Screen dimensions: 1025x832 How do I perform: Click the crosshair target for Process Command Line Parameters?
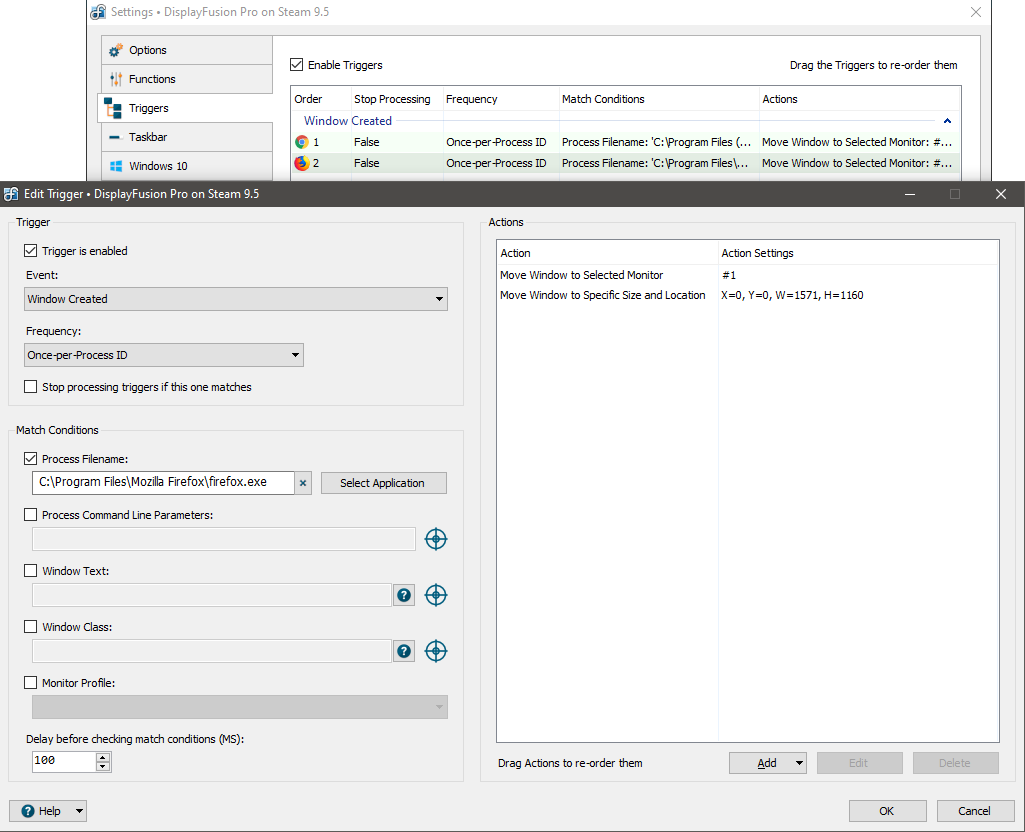point(435,539)
